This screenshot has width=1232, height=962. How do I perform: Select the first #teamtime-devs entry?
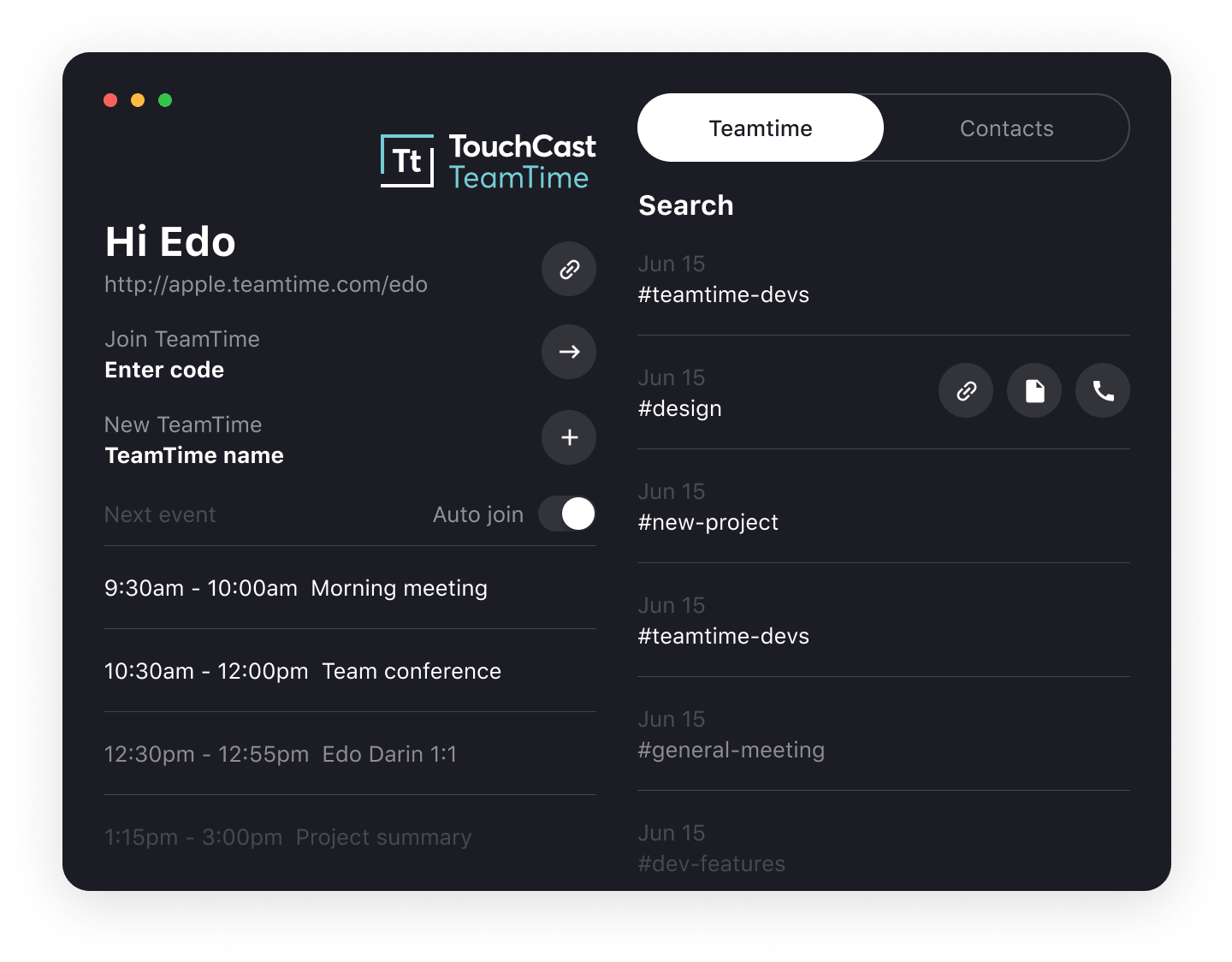tap(884, 279)
